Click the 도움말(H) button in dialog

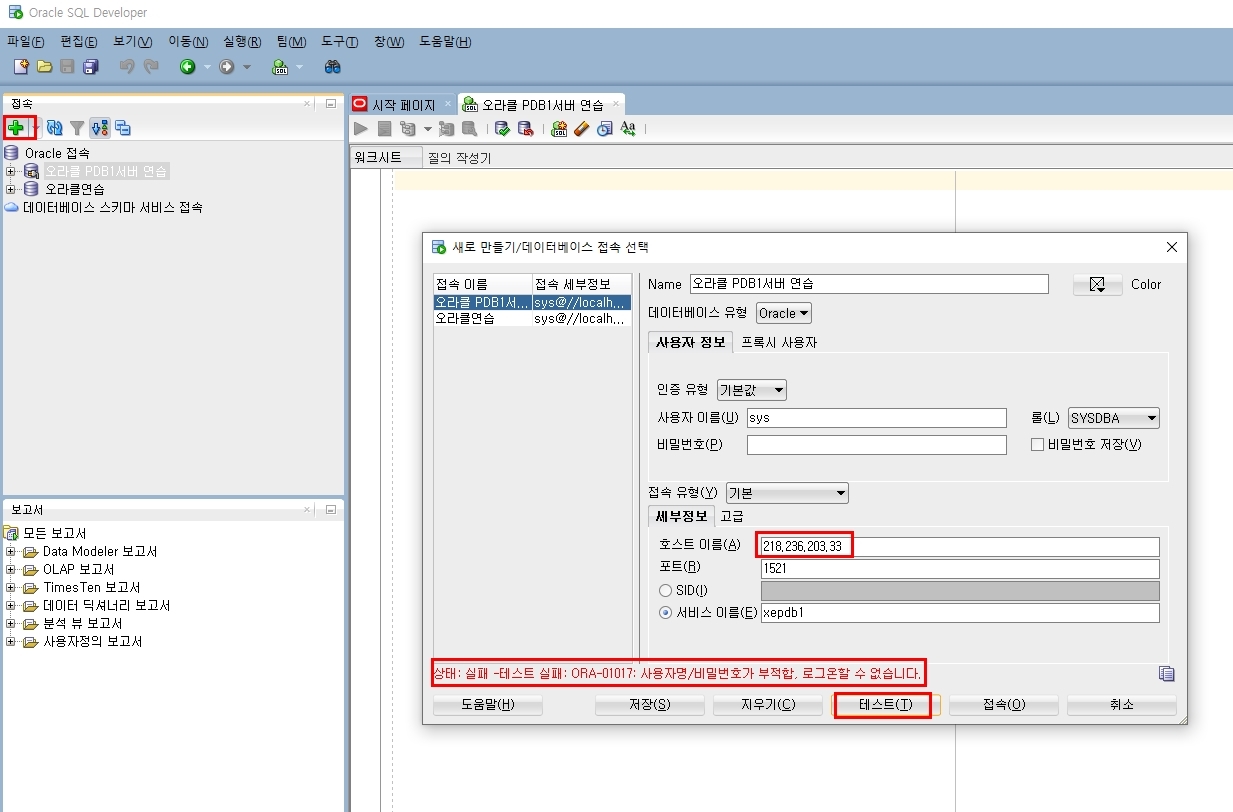click(488, 705)
